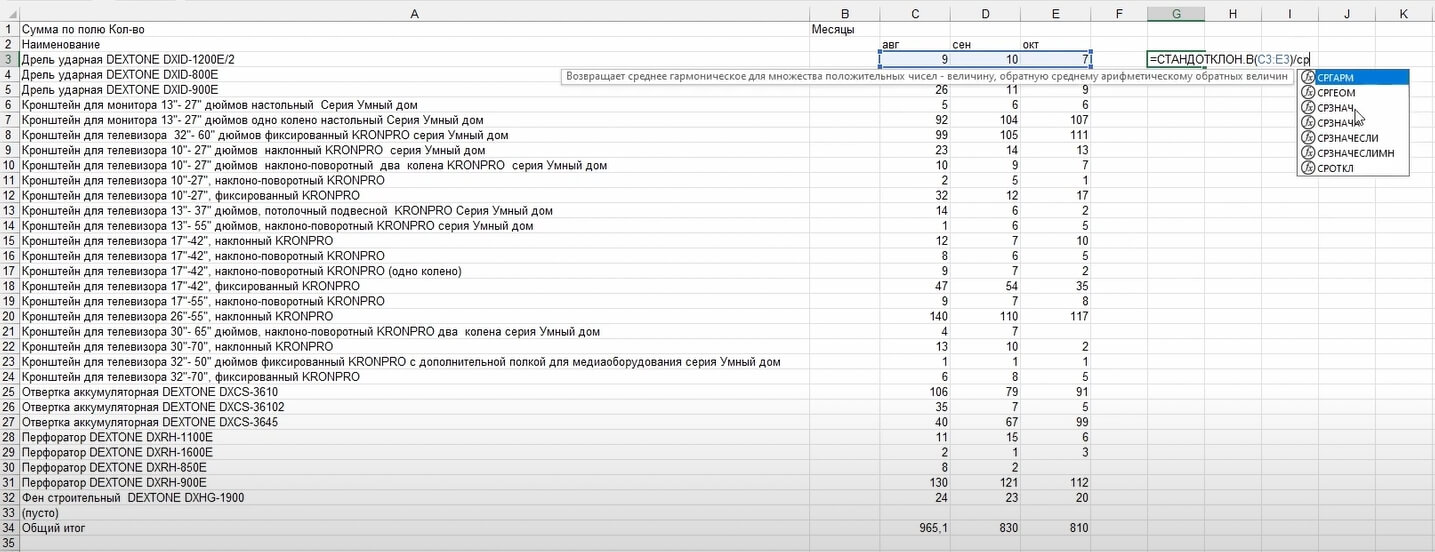Select column F header
The height and width of the screenshot is (552, 1435).
point(1118,14)
